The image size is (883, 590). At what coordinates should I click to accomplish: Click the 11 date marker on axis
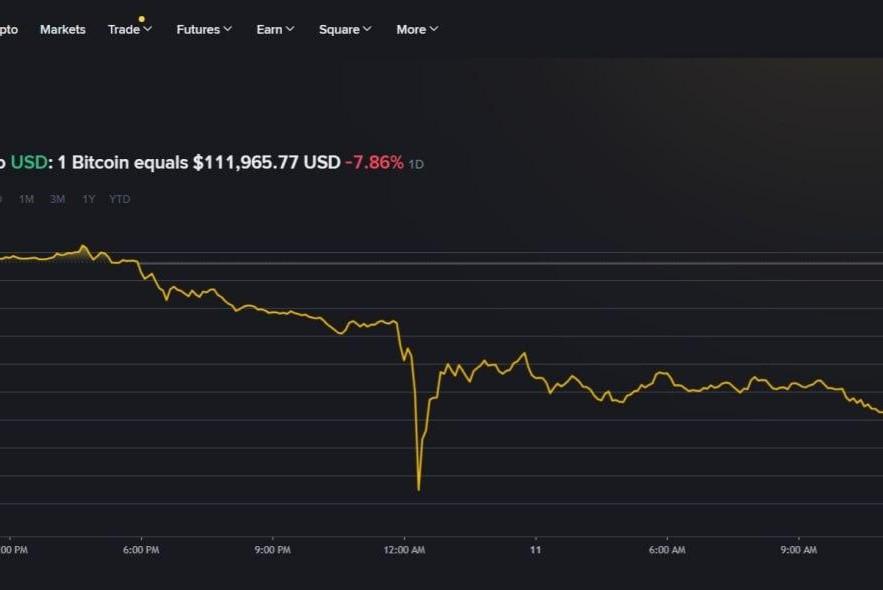click(535, 550)
